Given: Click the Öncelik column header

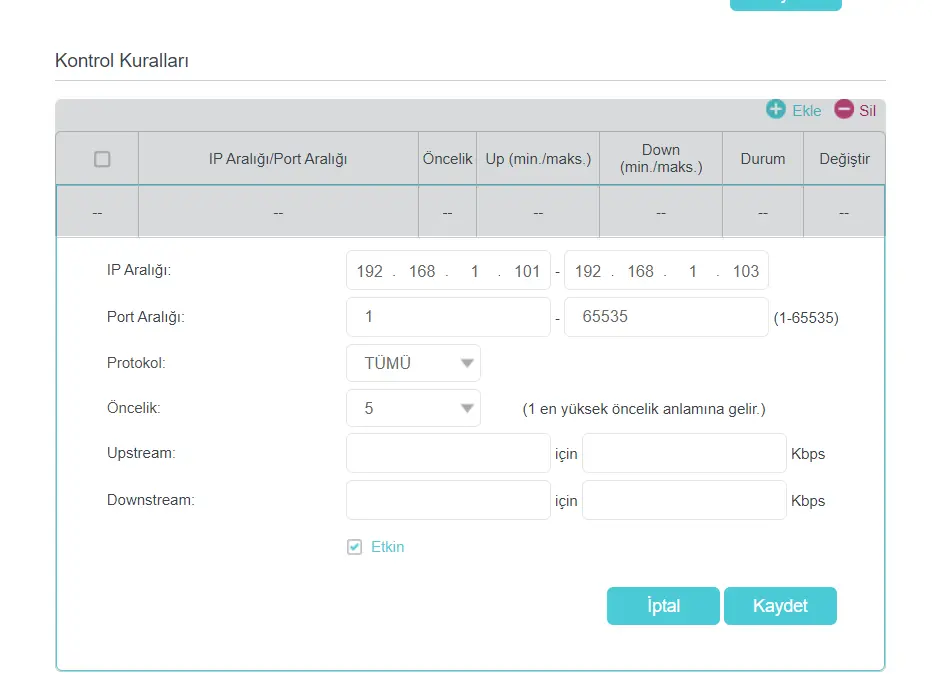Looking at the screenshot, I should coord(448,159).
